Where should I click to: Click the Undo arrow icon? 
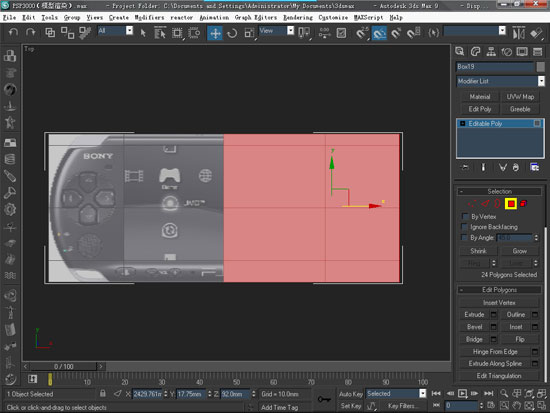point(13,33)
